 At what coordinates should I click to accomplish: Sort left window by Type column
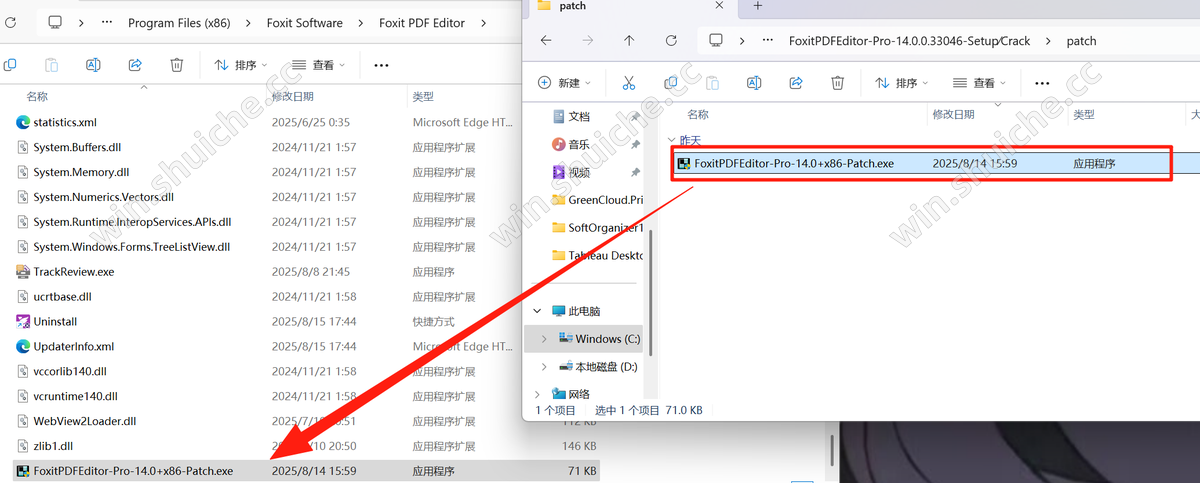tap(423, 96)
